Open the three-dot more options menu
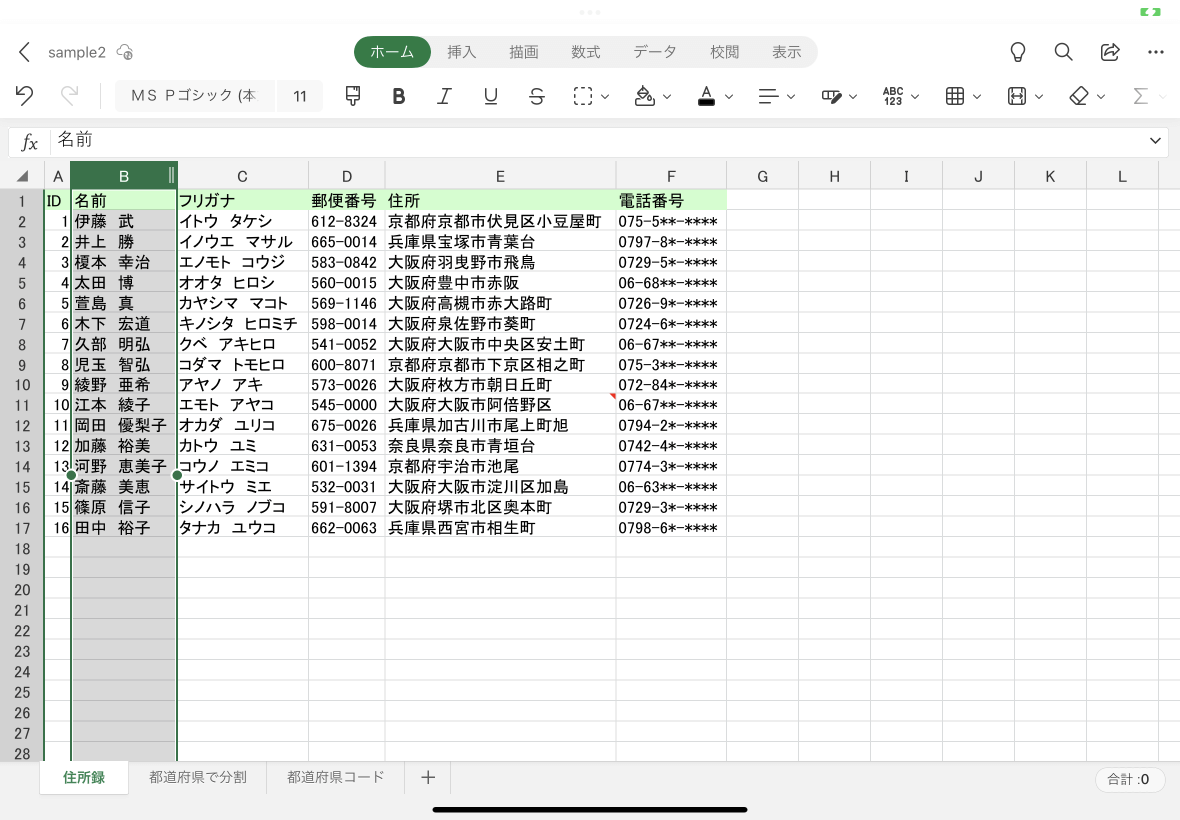This screenshot has width=1180, height=820. [x=1156, y=52]
